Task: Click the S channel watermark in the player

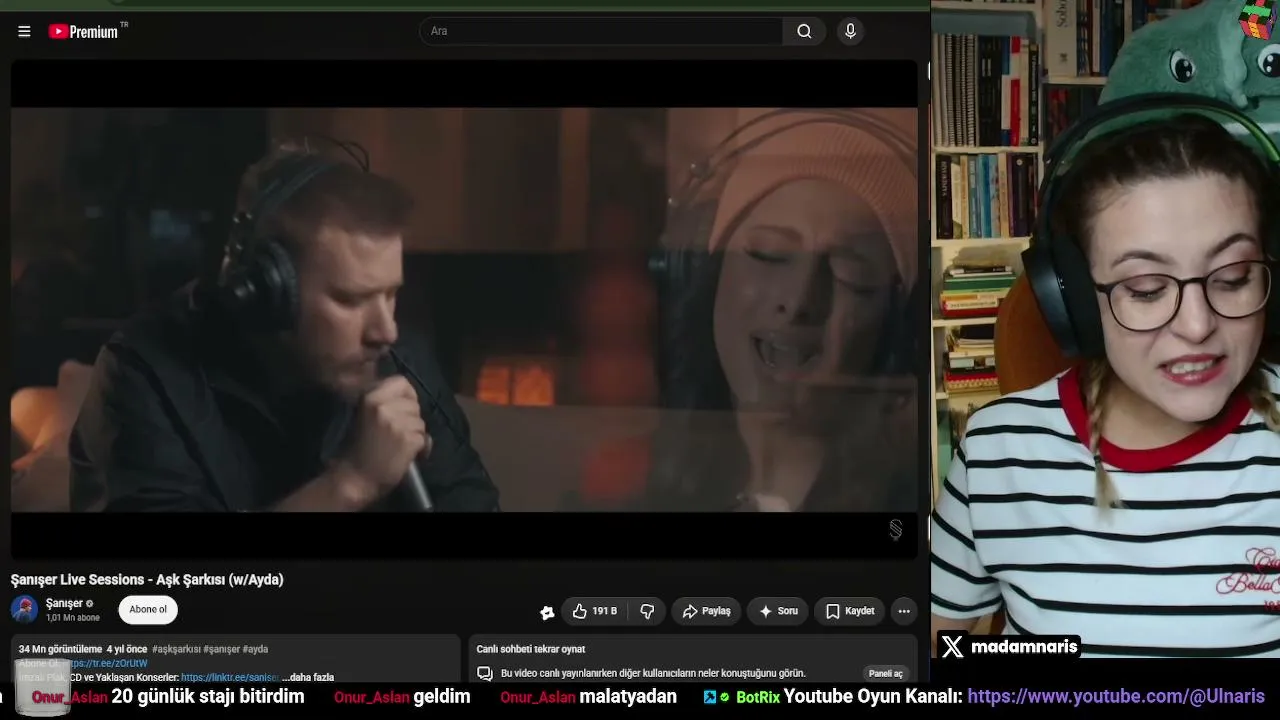Action: pyautogui.click(x=896, y=530)
